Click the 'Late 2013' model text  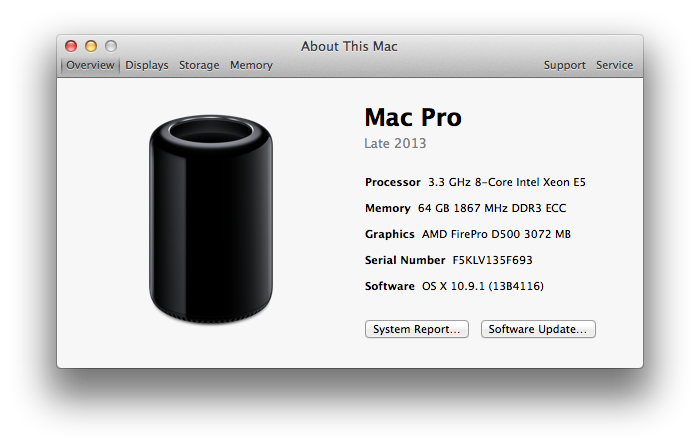(x=395, y=143)
